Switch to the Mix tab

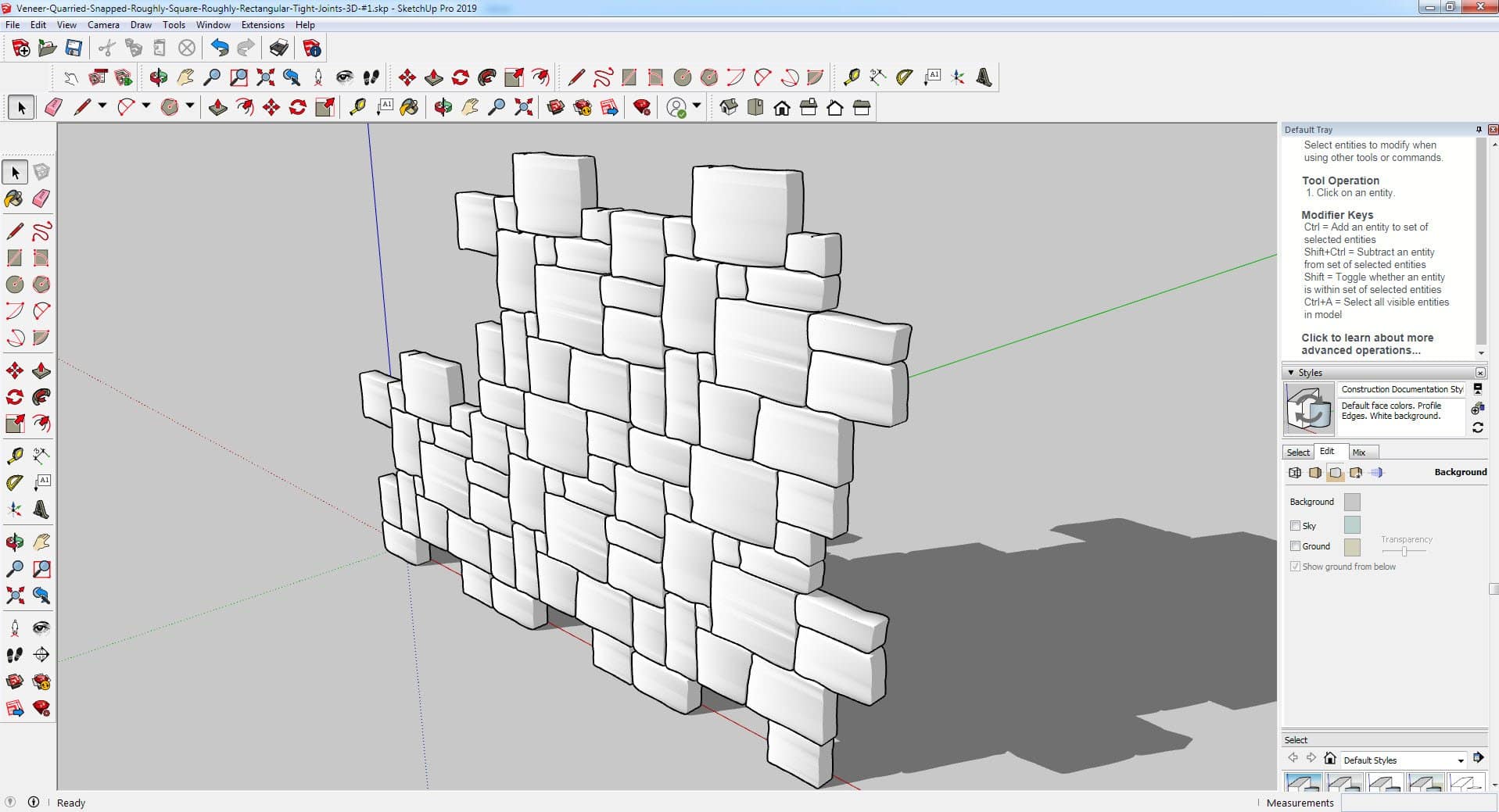pyautogui.click(x=1359, y=453)
